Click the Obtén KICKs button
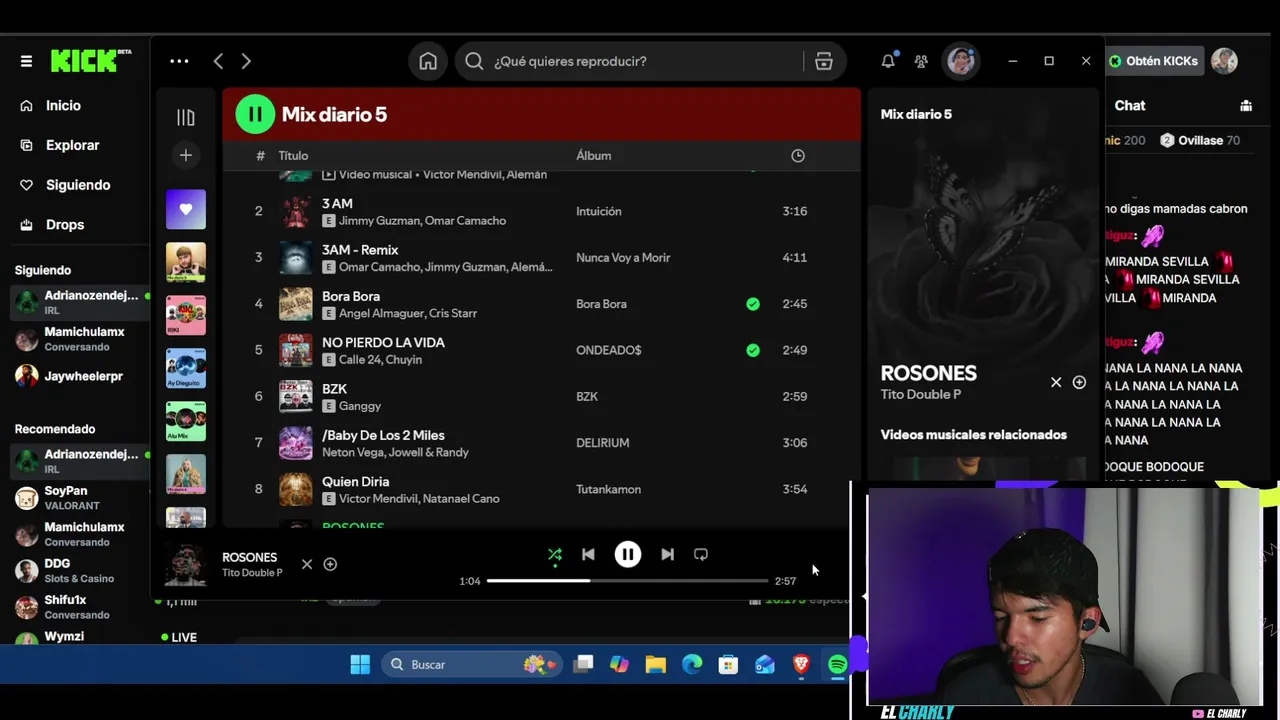 (1154, 61)
